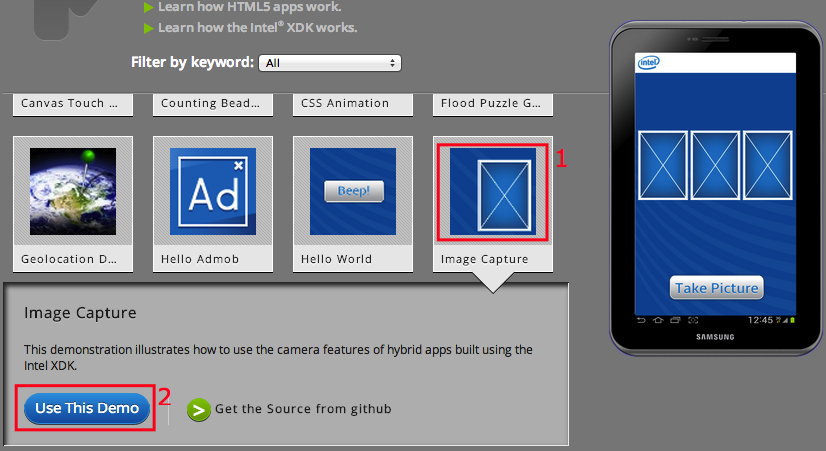The image size is (826, 451).
Task: Tap the screenshot icon on tablet bar
Action: (693, 320)
